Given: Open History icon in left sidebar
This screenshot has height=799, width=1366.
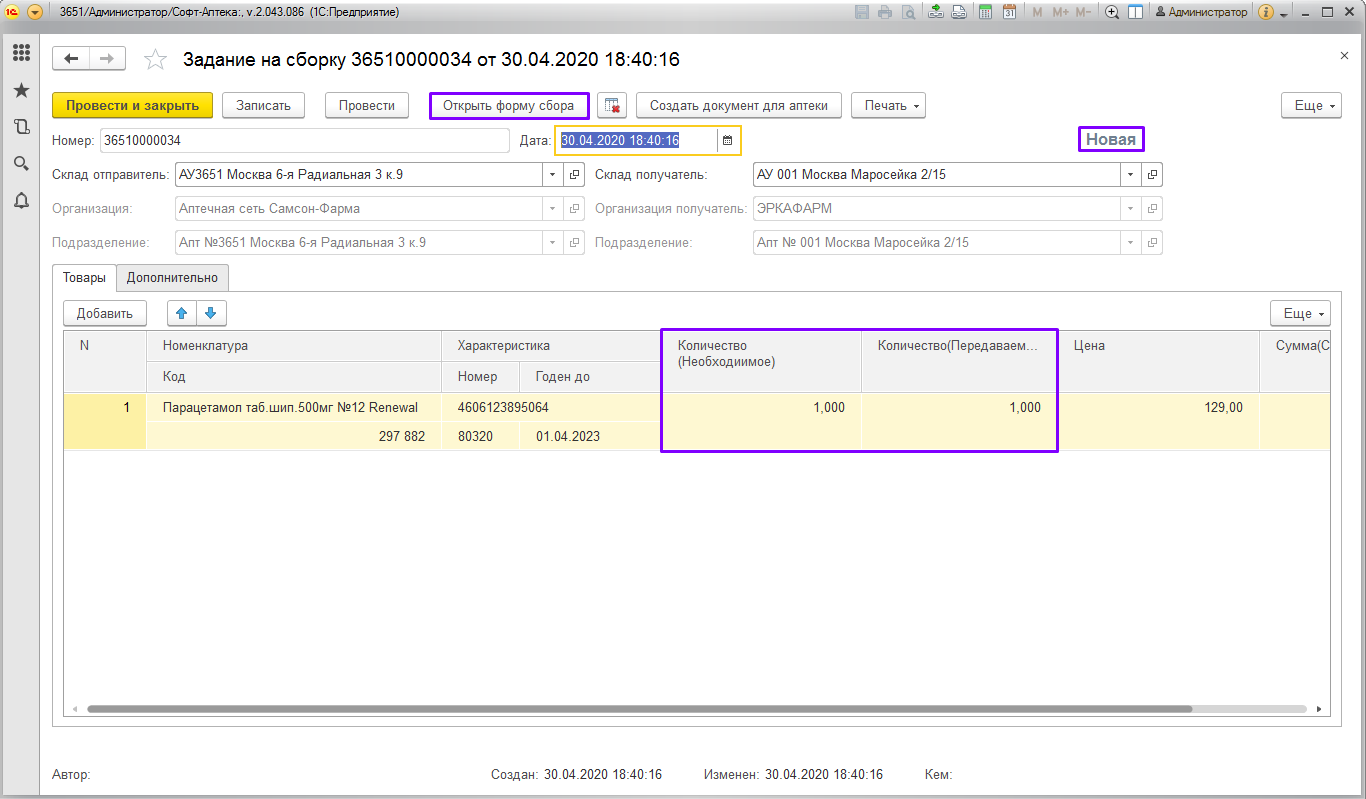Looking at the screenshot, I should tap(20, 127).
